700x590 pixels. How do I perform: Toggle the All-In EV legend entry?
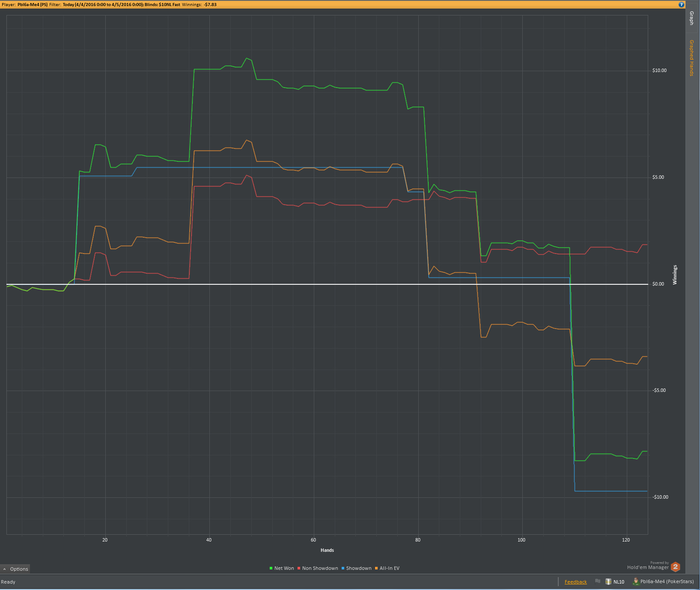(387, 568)
